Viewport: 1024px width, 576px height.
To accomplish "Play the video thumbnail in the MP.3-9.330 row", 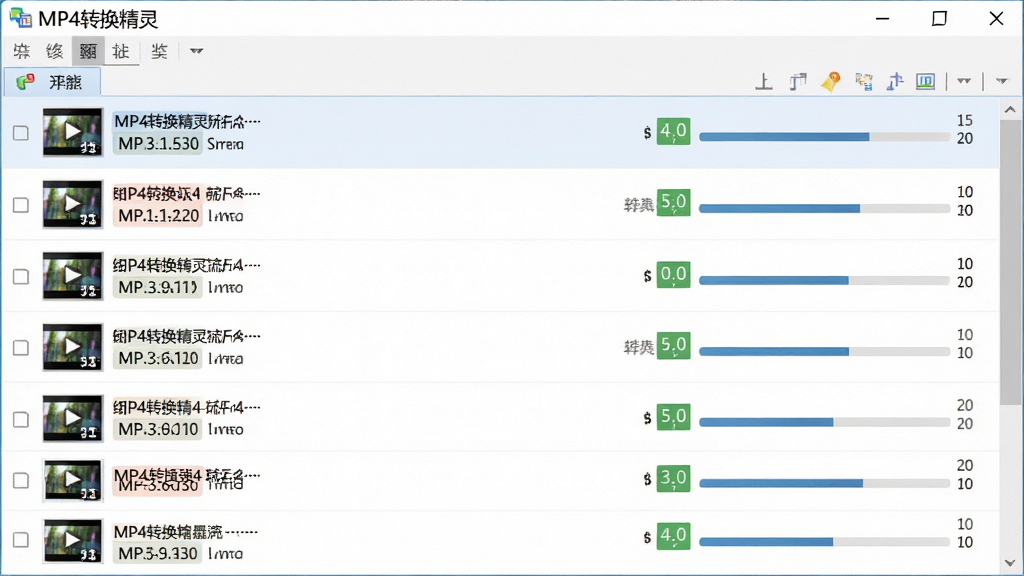I will (x=72, y=540).
